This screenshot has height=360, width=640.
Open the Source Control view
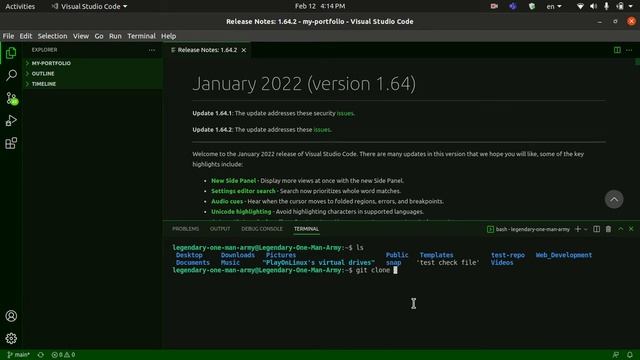click(11, 98)
